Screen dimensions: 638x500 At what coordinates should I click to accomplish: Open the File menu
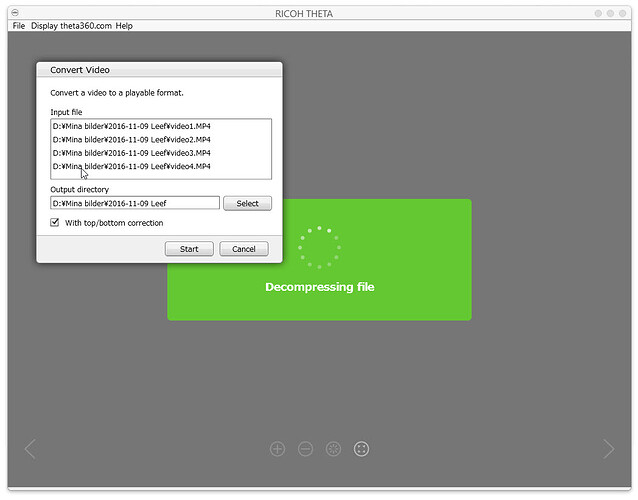click(x=19, y=26)
